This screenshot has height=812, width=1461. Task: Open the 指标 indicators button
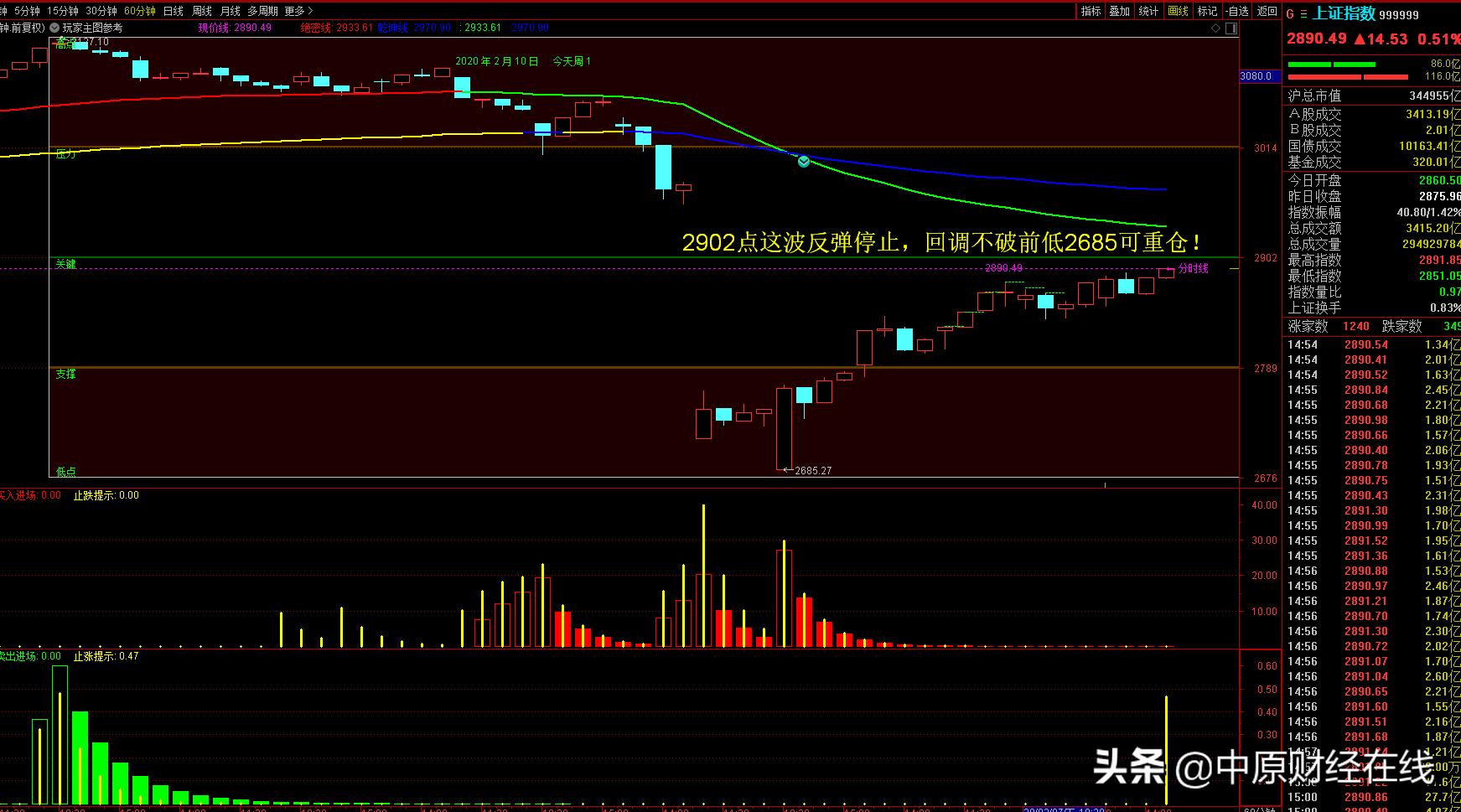click(x=1091, y=11)
